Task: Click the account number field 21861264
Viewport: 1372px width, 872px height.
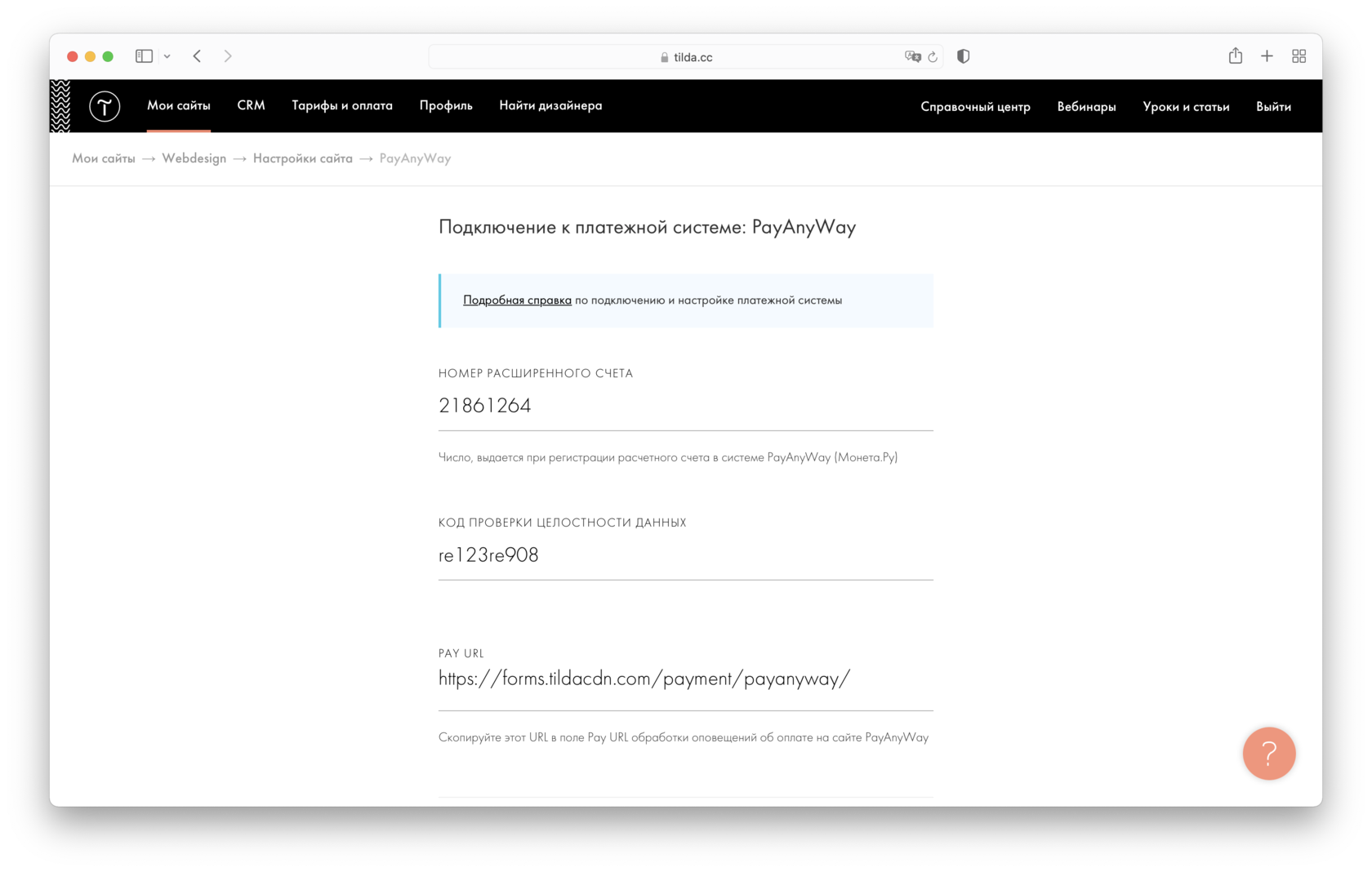Action: (686, 406)
